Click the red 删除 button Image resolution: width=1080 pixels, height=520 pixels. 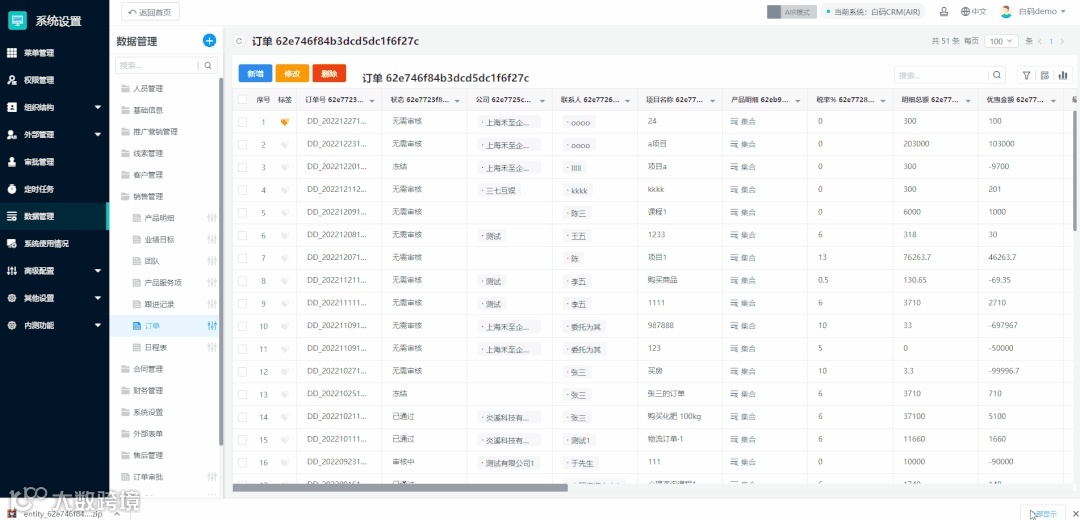click(x=329, y=74)
